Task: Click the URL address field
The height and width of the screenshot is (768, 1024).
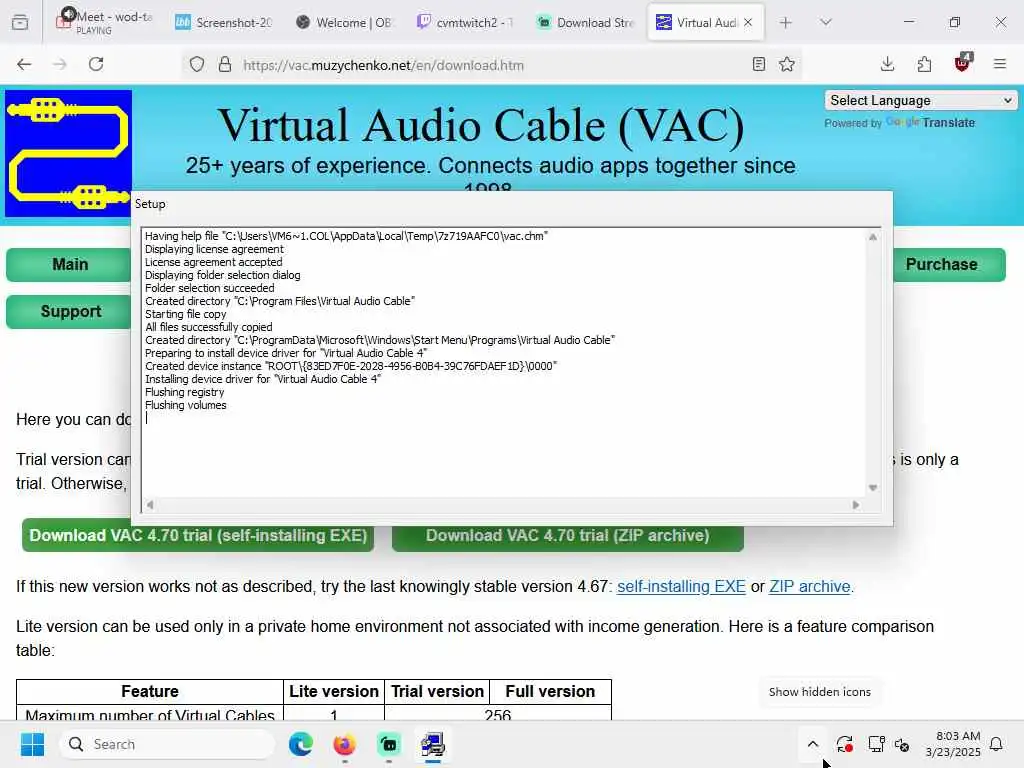Action: click(490, 65)
